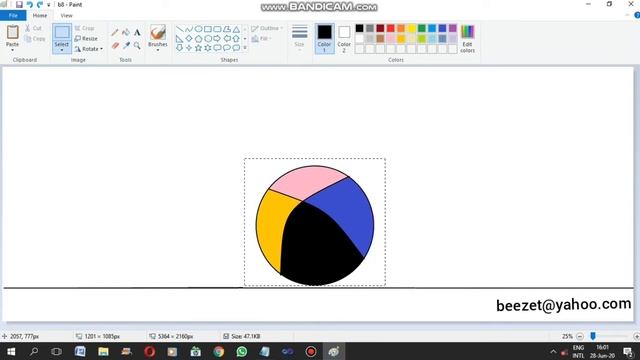Viewport: 640px width, 360px height.
Task: Choose the Four-point star shape
Action: tap(189, 48)
